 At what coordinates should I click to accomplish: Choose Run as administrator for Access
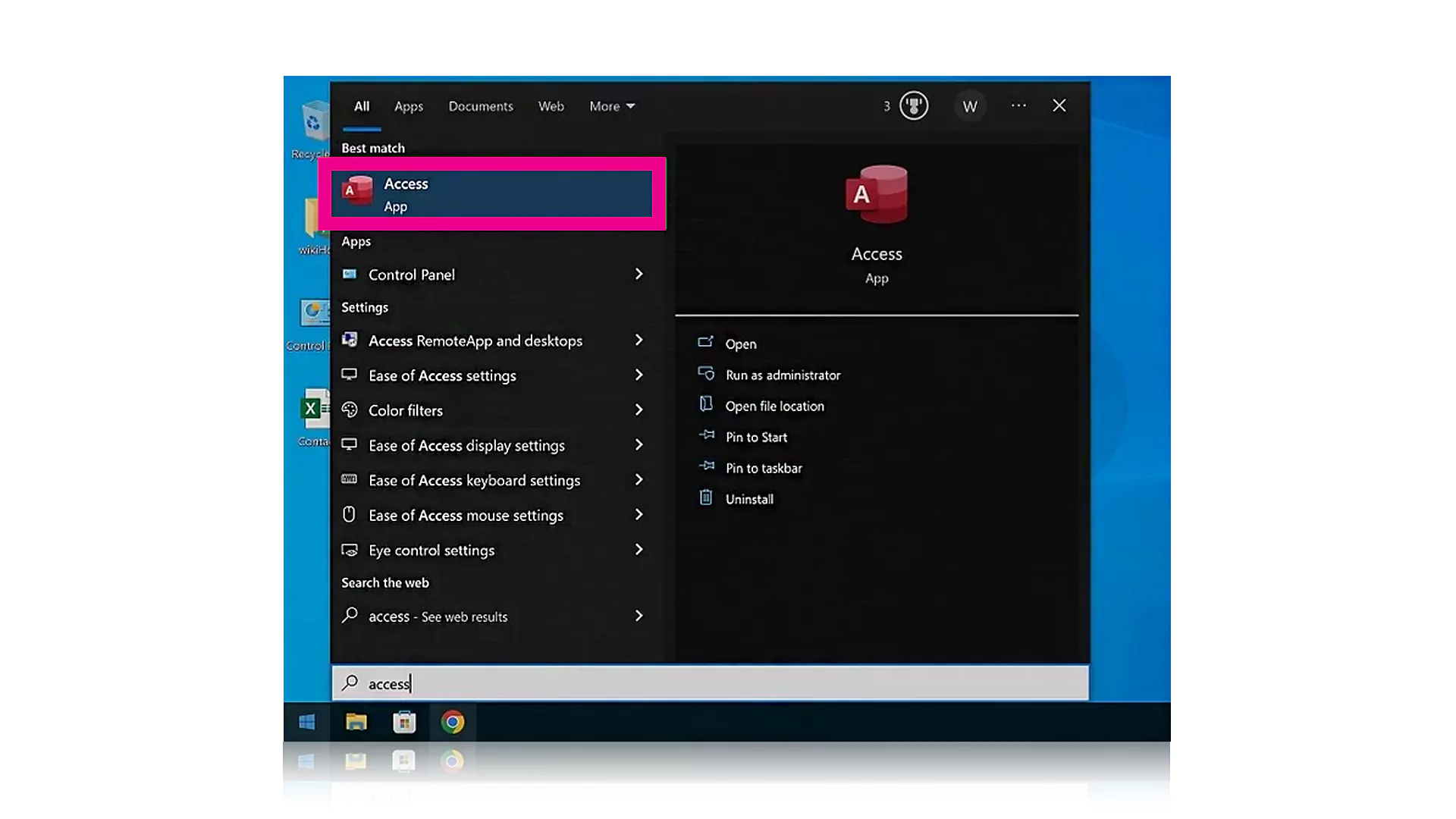(x=783, y=375)
